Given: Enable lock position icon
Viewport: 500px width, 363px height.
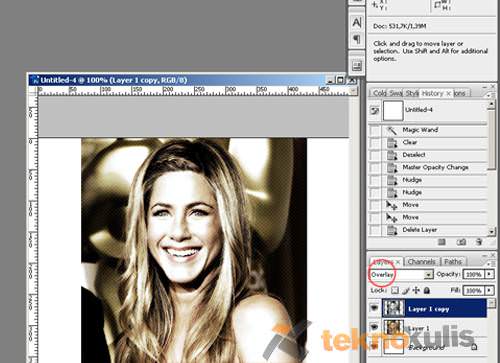Looking at the screenshot, I should pos(416,290).
